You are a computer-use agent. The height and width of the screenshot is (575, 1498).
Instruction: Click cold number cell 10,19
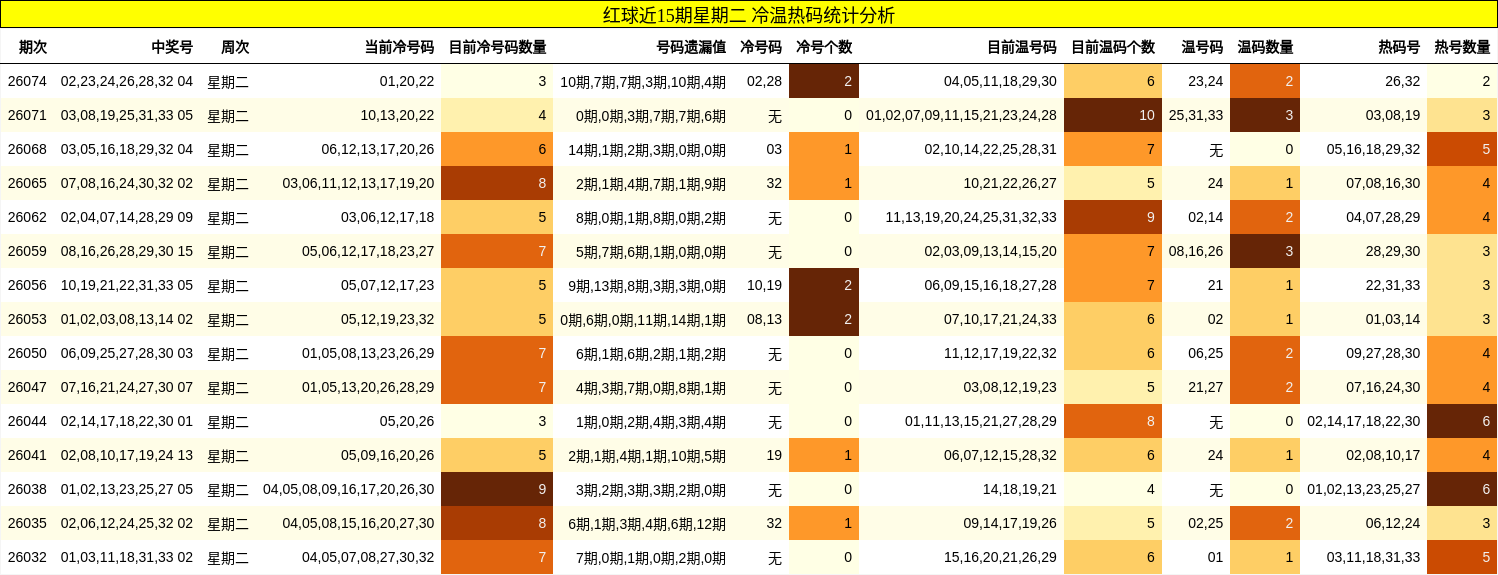[x=764, y=285]
